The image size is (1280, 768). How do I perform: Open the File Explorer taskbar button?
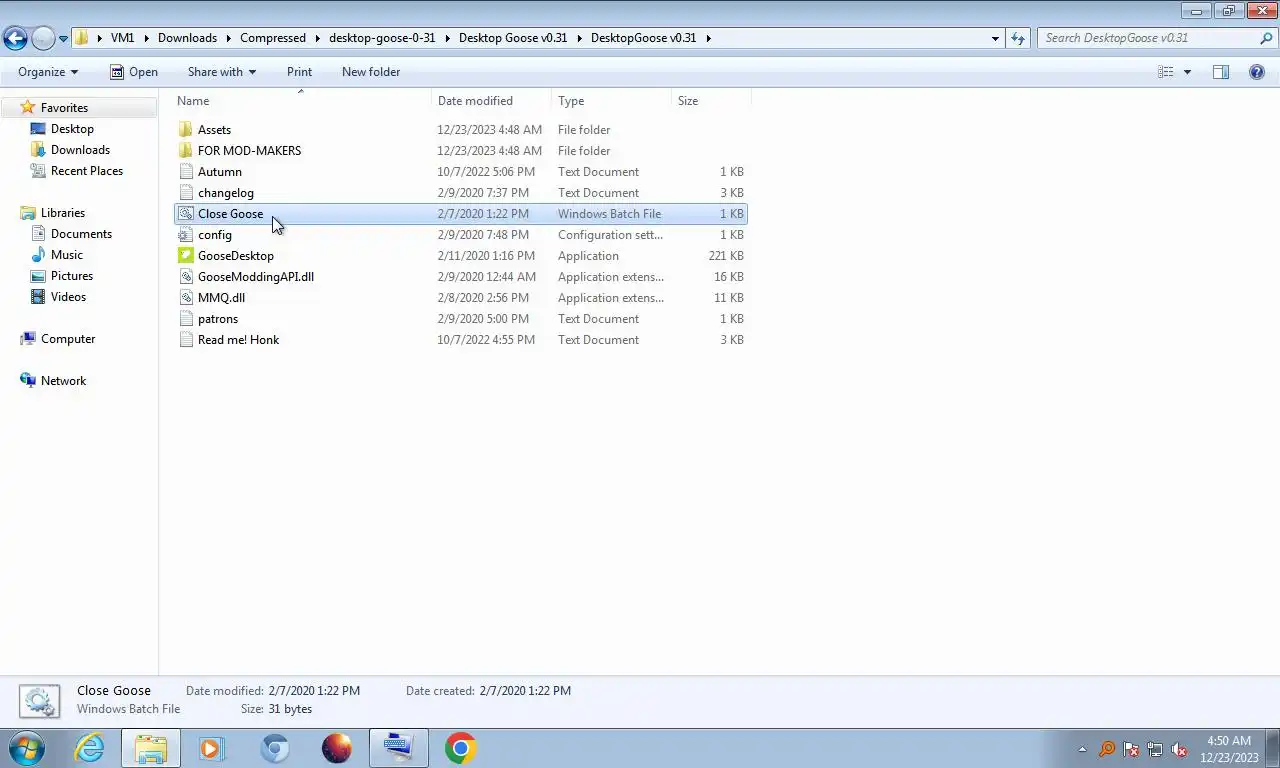[x=151, y=748]
